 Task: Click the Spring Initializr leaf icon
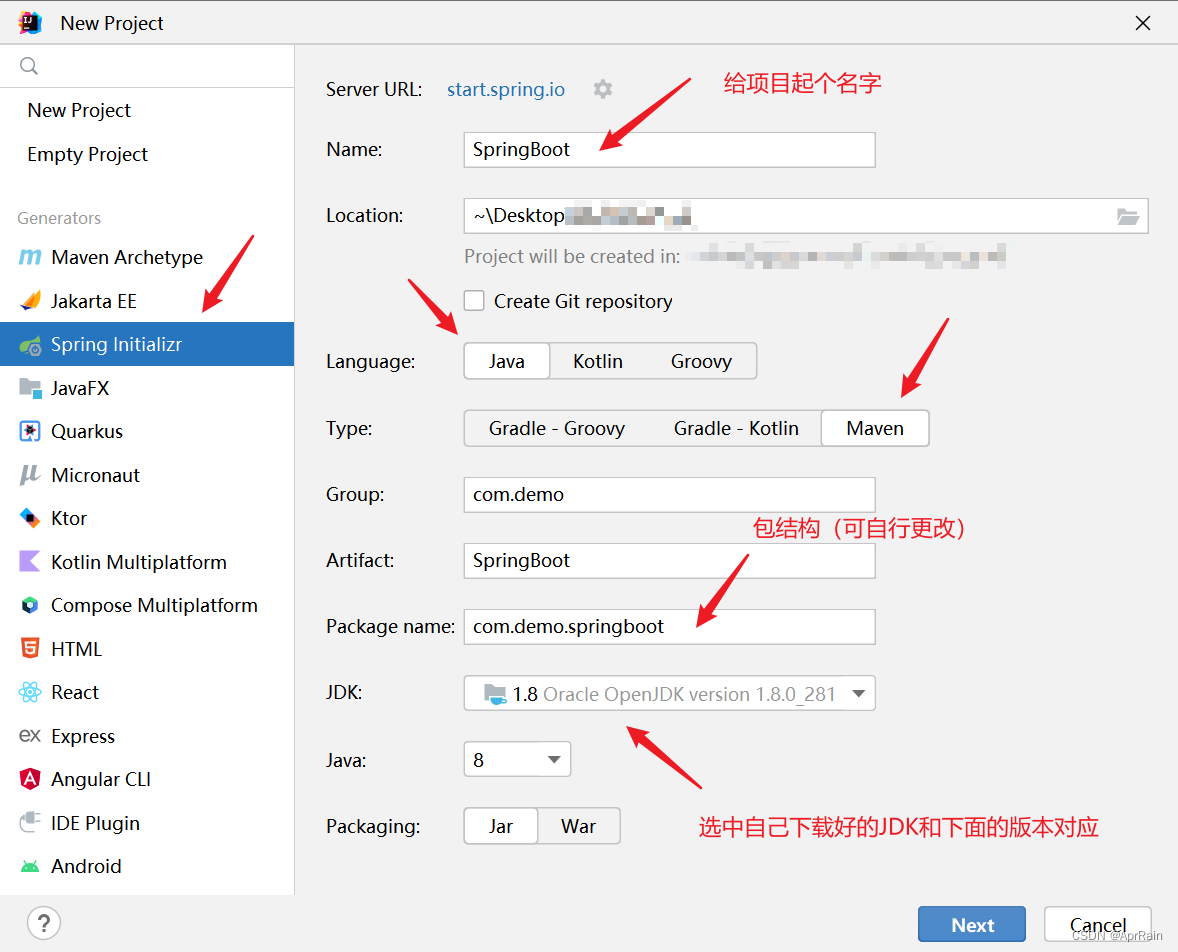tap(30, 345)
